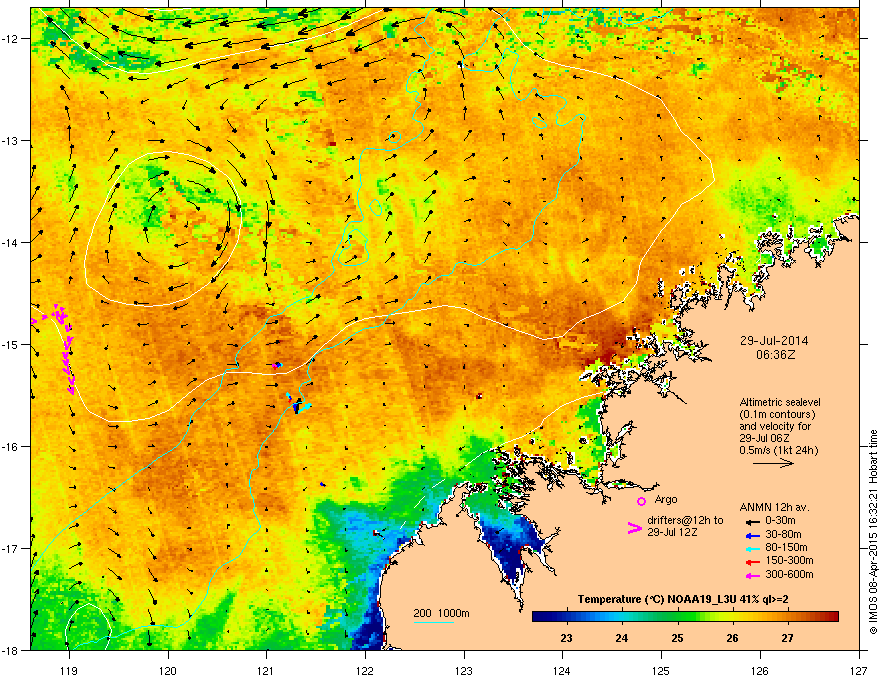Image resolution: width=880 pixels, height=680 pixels.
Task: Click the longitude axis label 126
Action: click(x=760, y=671)
